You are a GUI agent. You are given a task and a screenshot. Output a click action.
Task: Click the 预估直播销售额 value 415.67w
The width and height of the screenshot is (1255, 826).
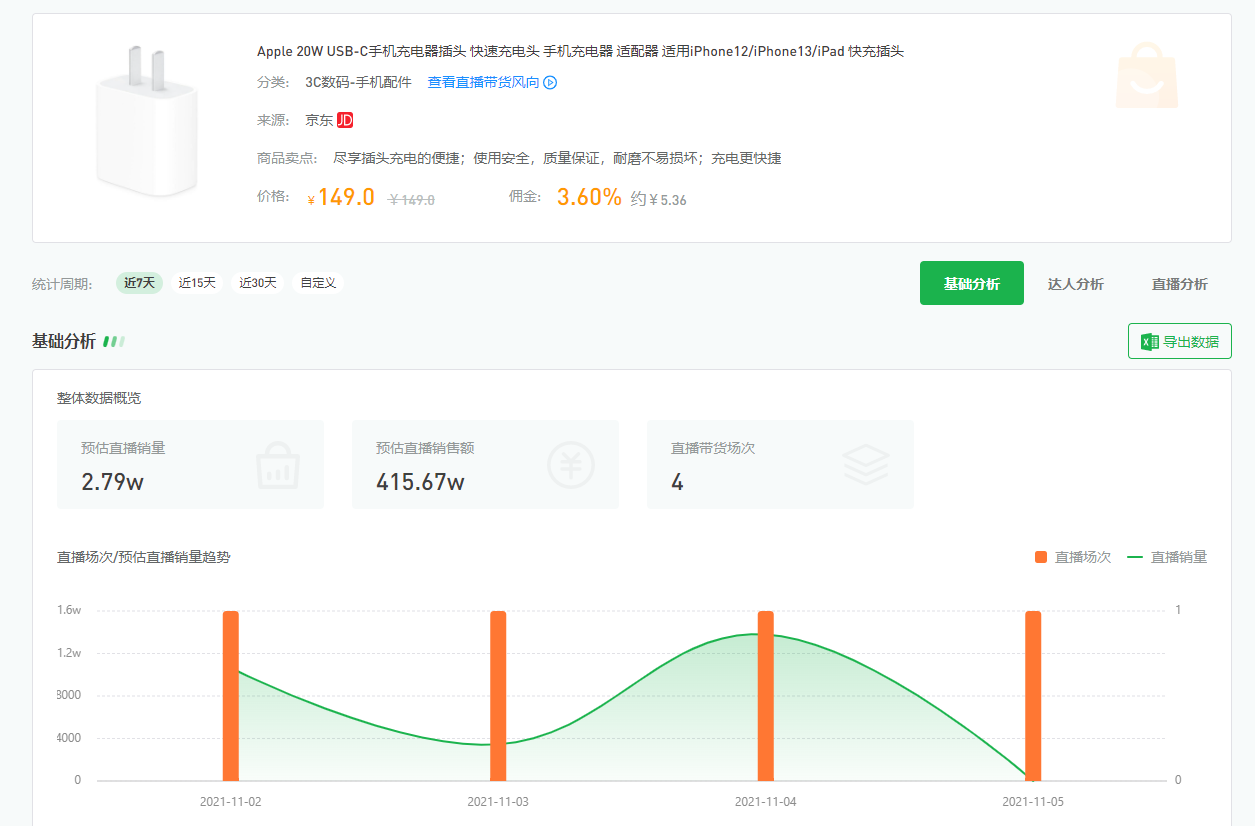[x=420, y=482]
